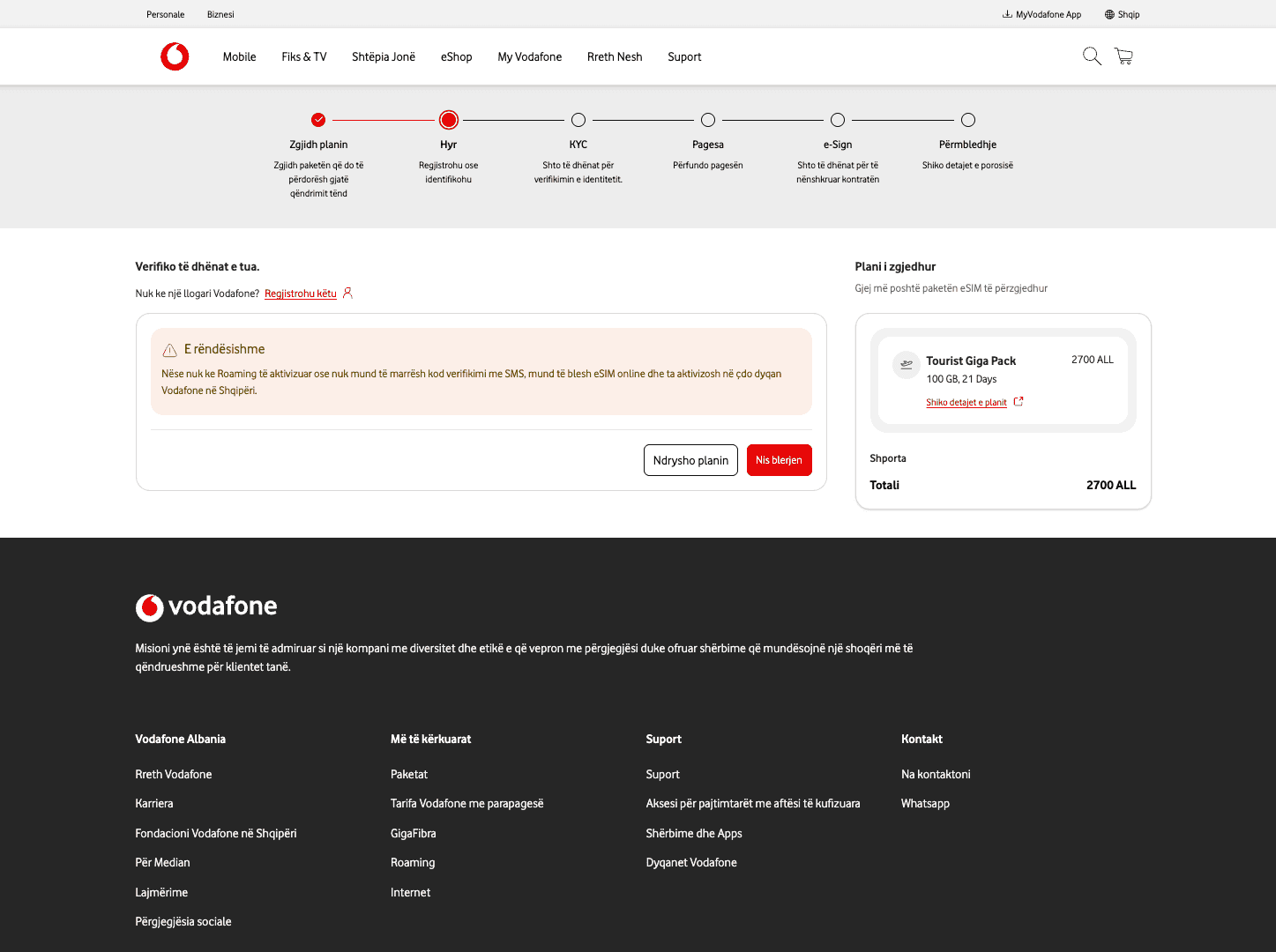
Task: Open the Lajmërime footer link
Action: click(161, 892)
